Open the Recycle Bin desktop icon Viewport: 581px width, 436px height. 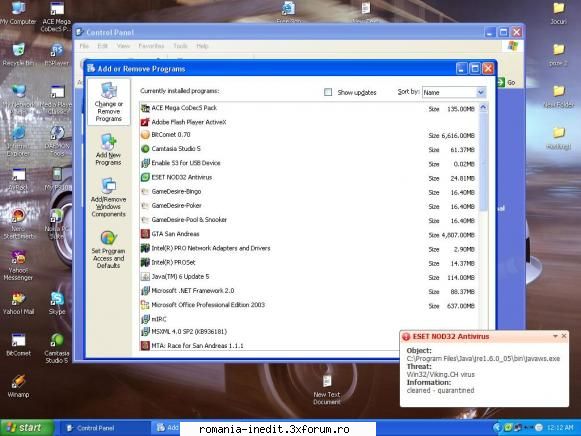point(18,55)
